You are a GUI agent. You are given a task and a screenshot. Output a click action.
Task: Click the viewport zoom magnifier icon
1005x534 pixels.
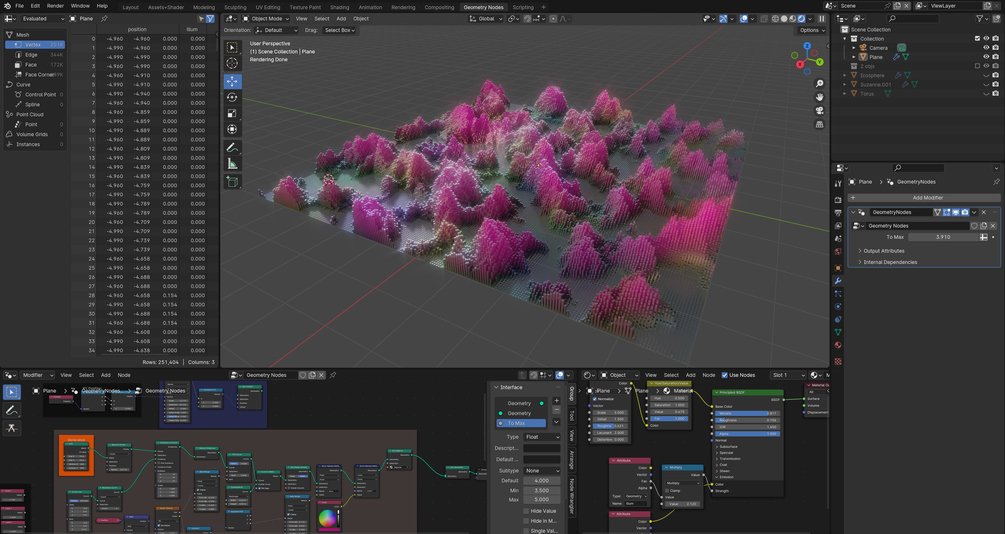pyautogui.click(x=819, y=84)
